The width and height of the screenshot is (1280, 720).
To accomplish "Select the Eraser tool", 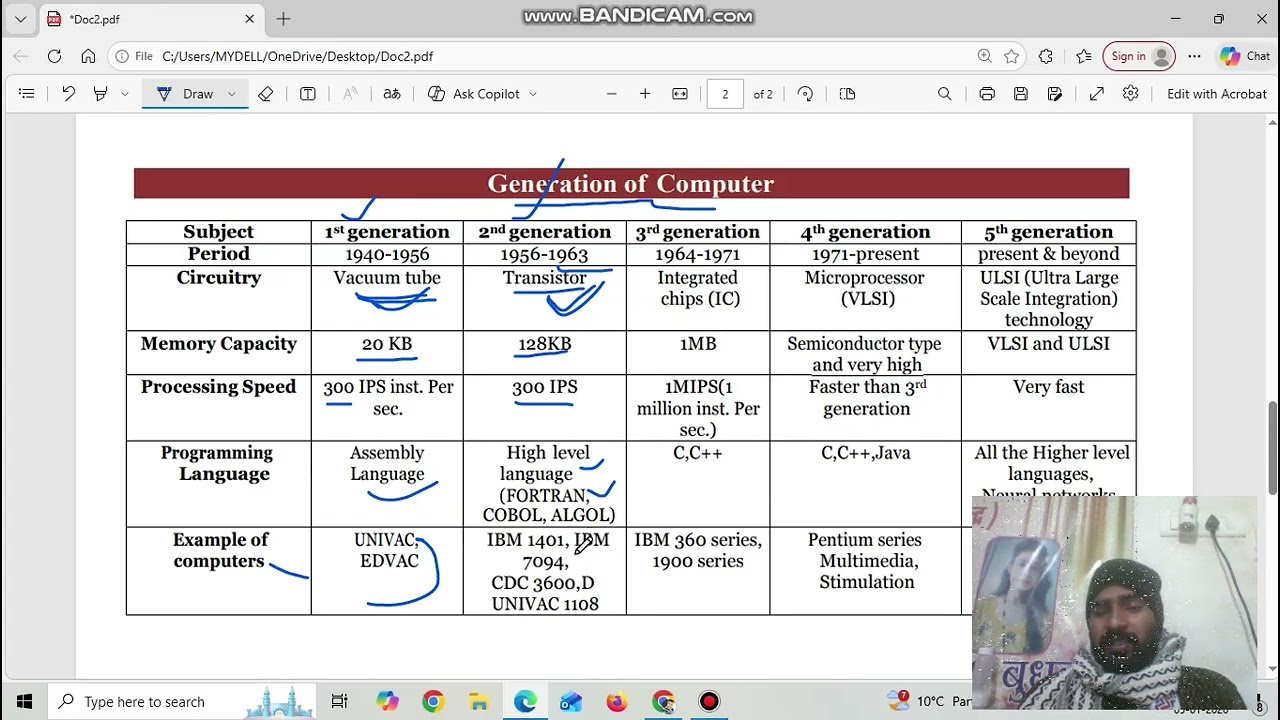I will 265,93.
